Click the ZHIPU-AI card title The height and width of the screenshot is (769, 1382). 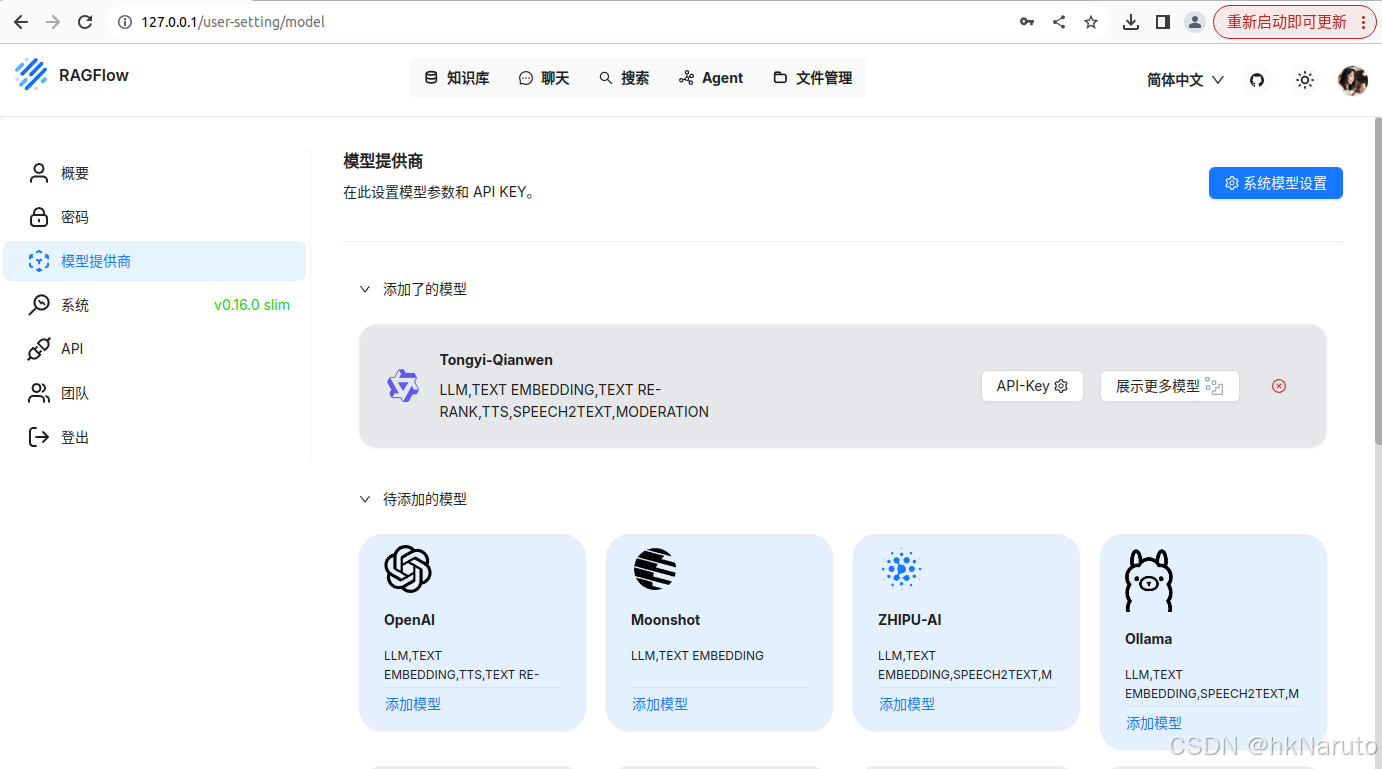pos(909,620)
